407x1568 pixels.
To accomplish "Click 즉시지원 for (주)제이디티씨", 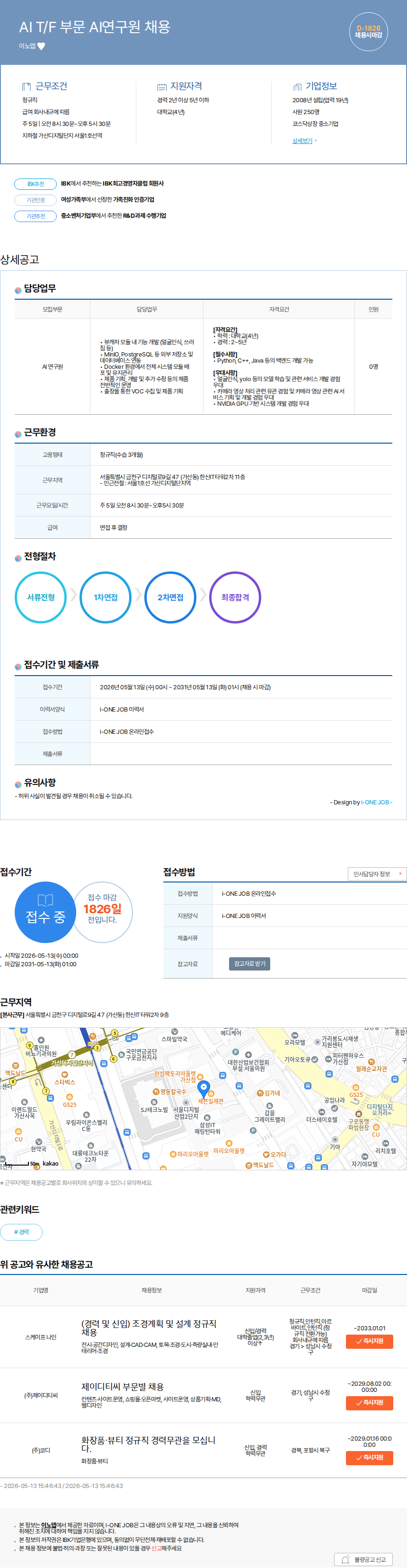I will point(369,1402).
